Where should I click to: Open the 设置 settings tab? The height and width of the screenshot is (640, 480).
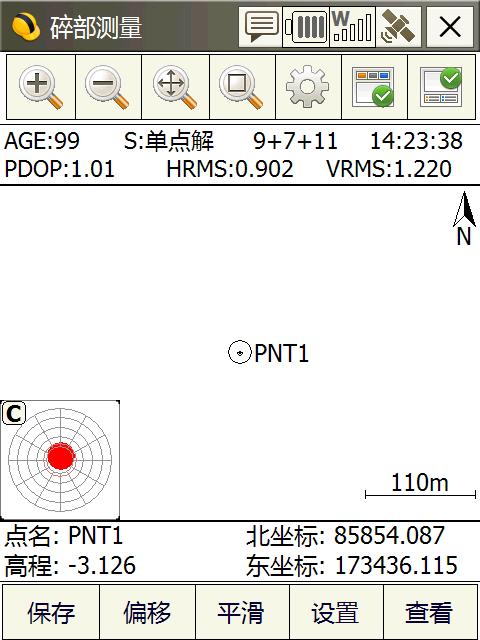[336, 612]
